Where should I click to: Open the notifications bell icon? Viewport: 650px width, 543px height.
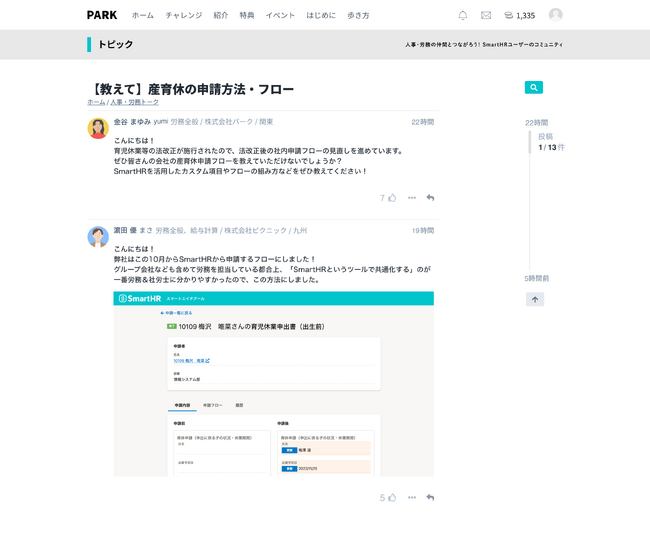[x=462, y=15]
